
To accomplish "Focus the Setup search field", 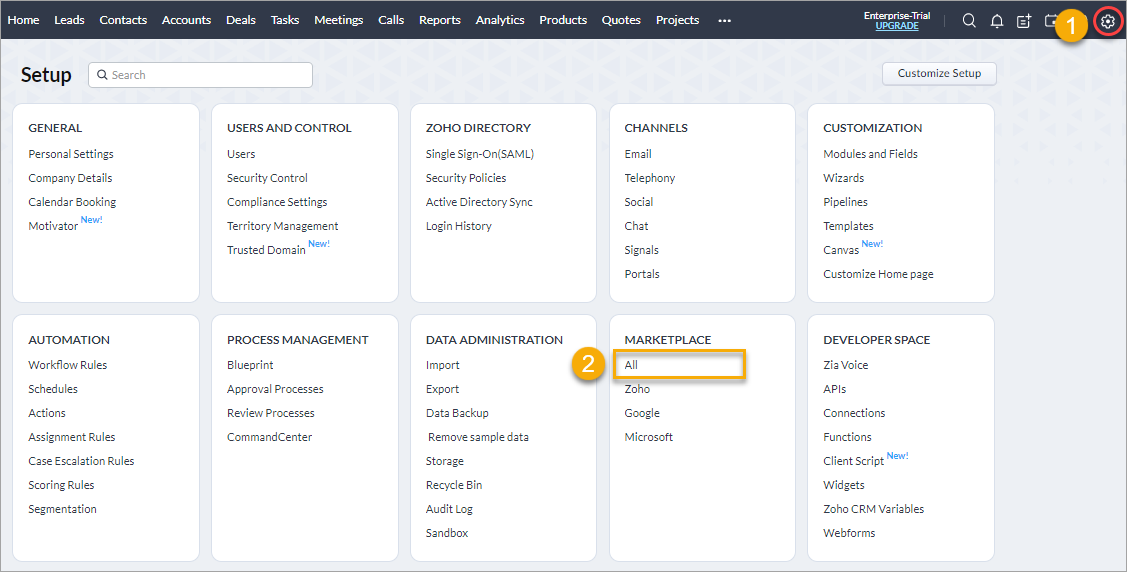I will point(201,75).
